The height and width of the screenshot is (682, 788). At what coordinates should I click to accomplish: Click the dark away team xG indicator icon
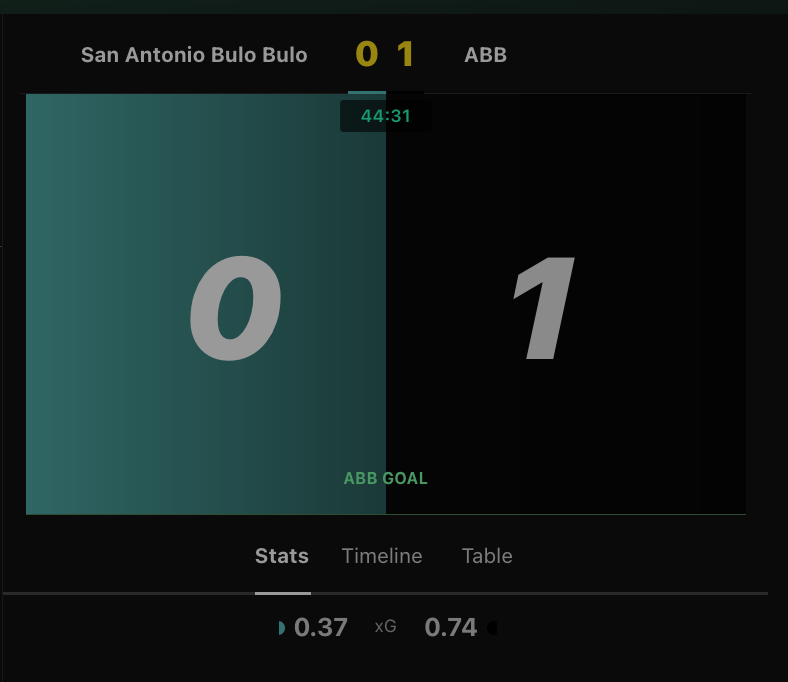click(x=492, y=628)
